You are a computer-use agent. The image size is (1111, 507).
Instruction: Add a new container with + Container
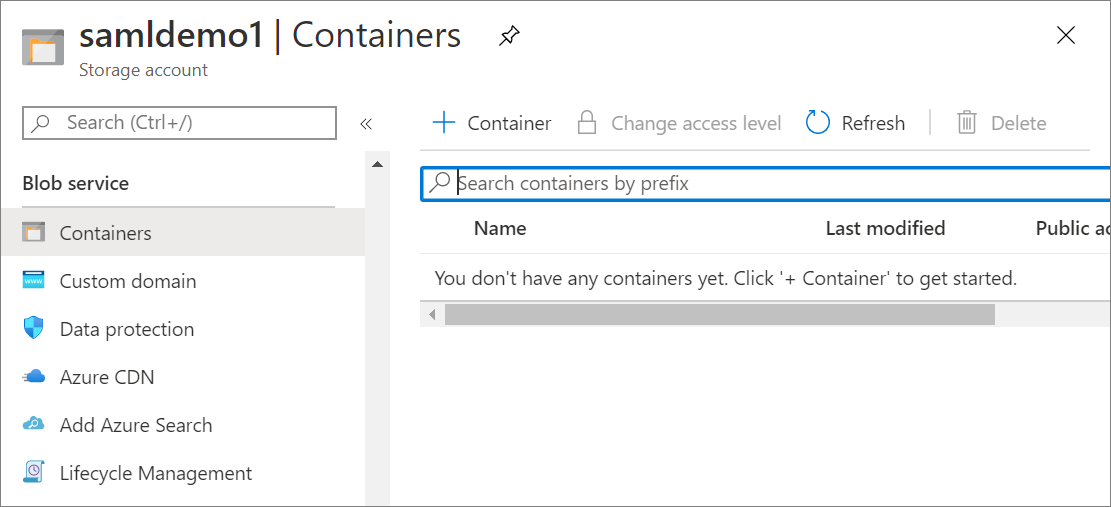(x=491, y=123)
